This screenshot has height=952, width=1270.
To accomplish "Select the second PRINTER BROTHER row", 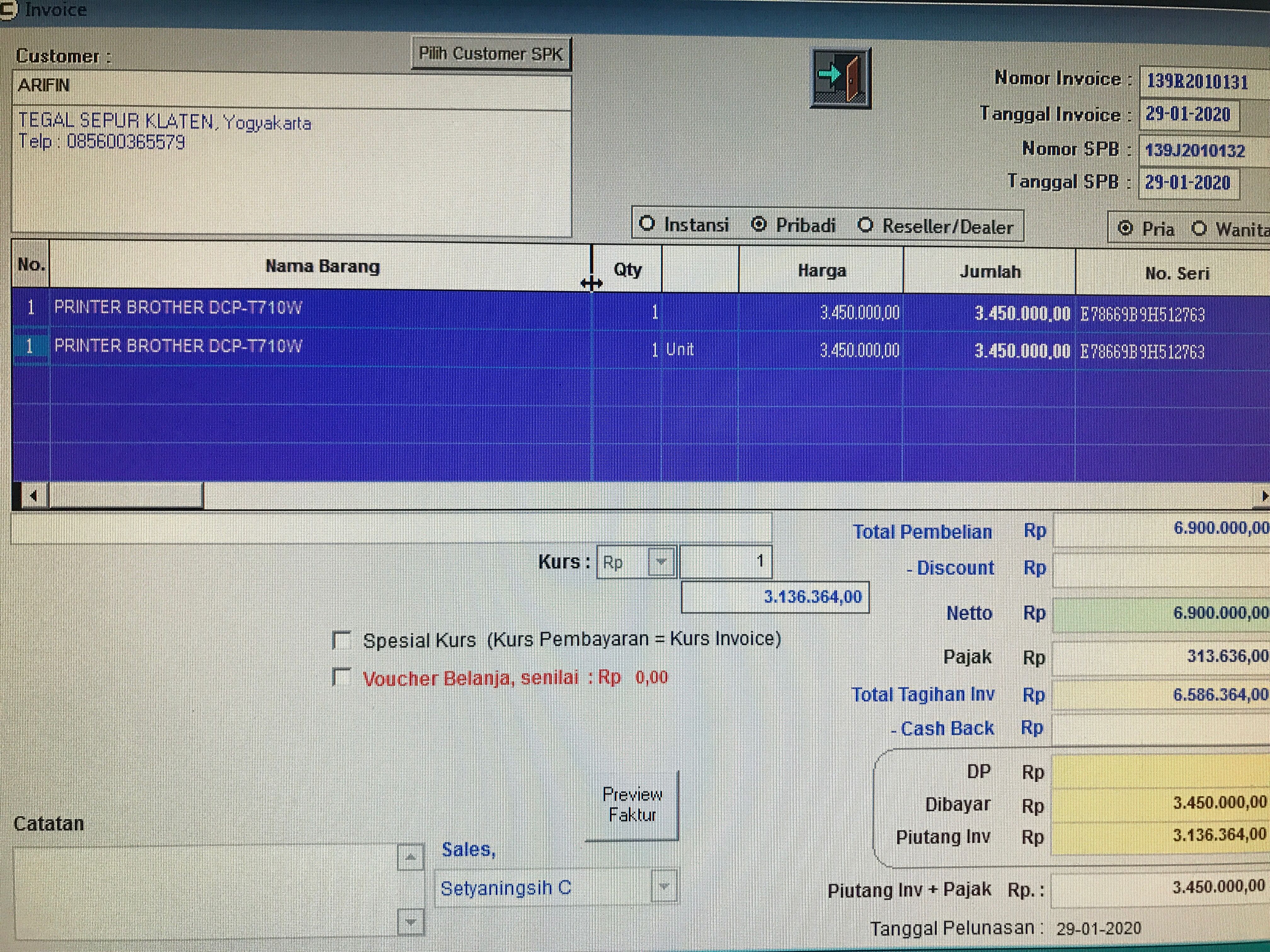I will point(177,347).
